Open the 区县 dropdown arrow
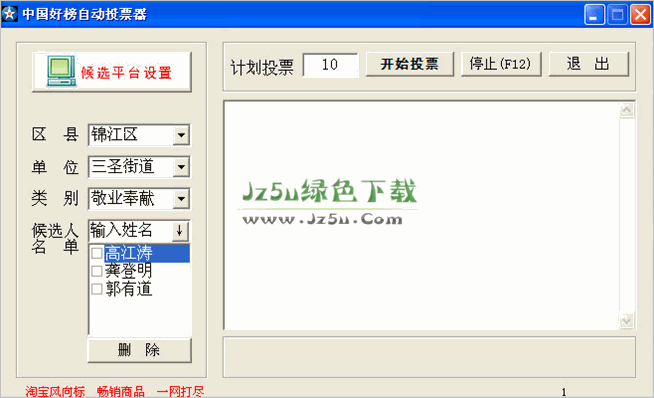Image resolution: width=654 pixels, height=398 pixels. click(x=181, y=135)
